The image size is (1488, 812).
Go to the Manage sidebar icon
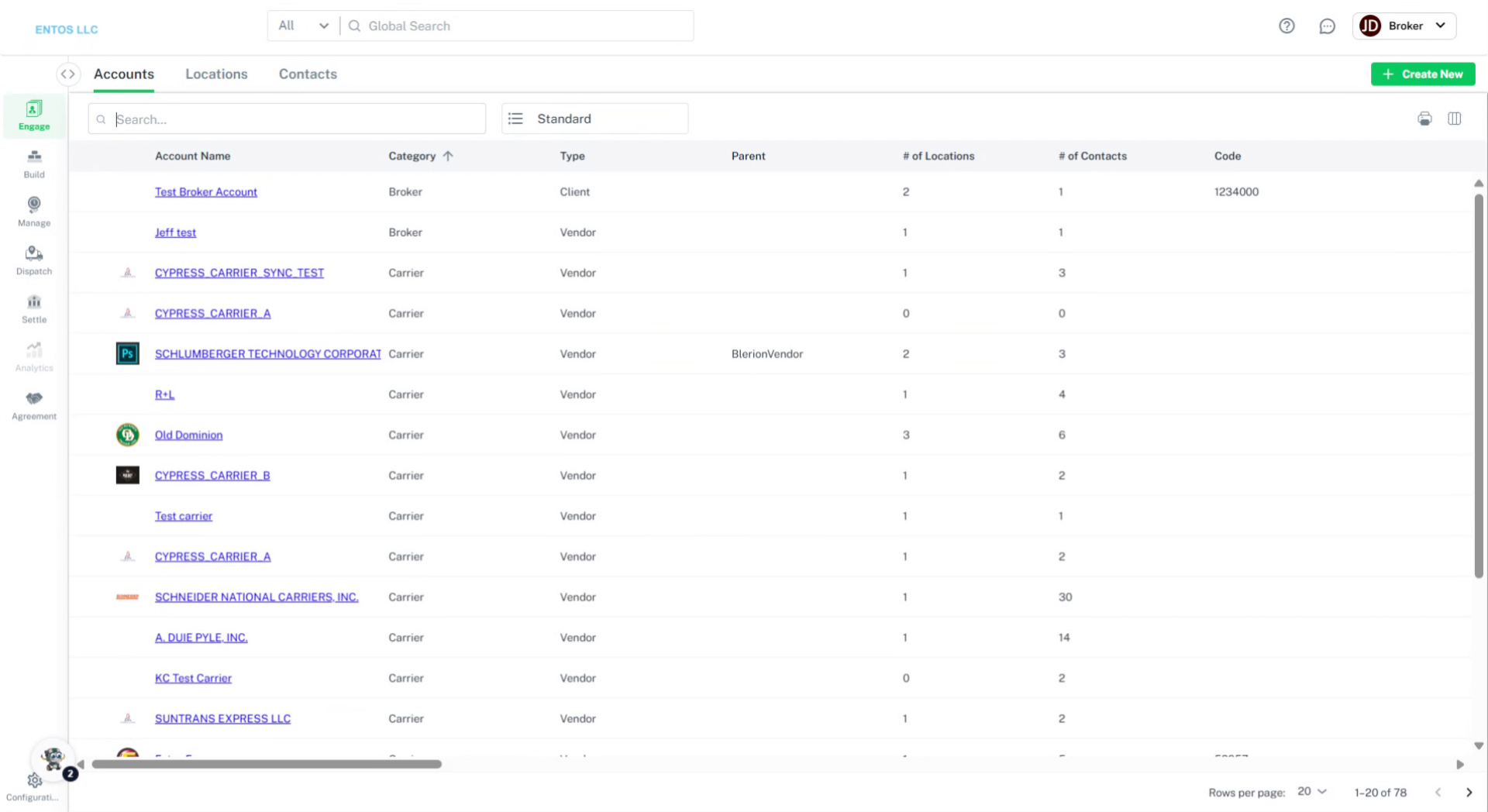click(x=34, y=212)
